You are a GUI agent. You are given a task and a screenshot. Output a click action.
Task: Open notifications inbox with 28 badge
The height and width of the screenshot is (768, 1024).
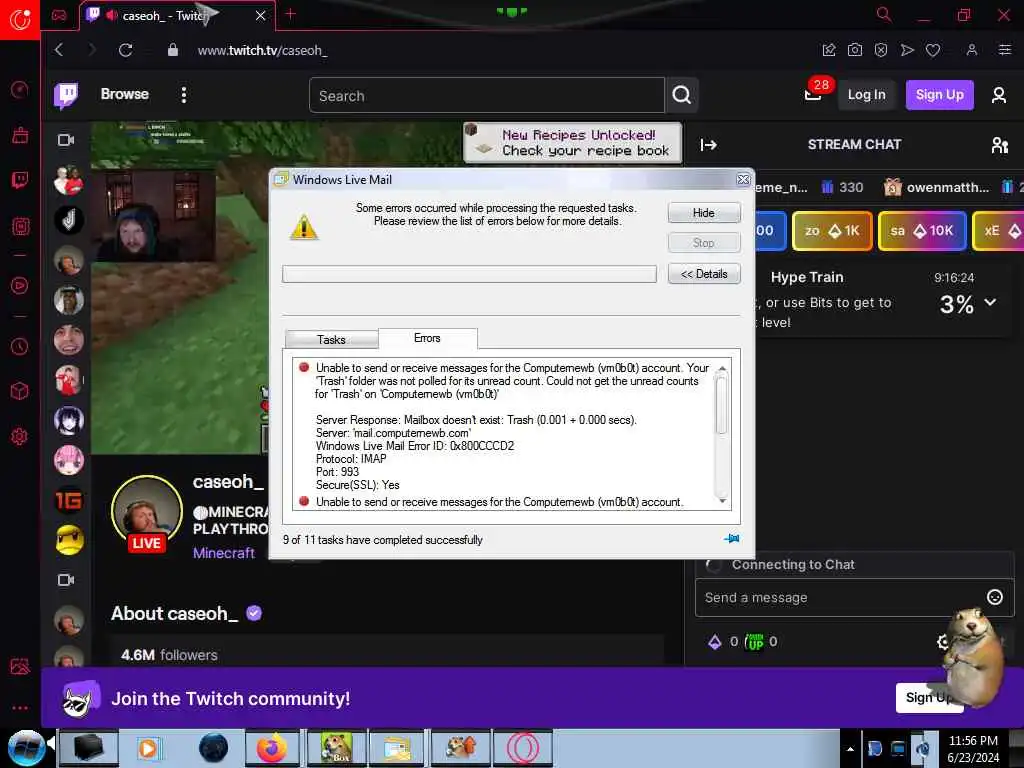click(814, 95)
